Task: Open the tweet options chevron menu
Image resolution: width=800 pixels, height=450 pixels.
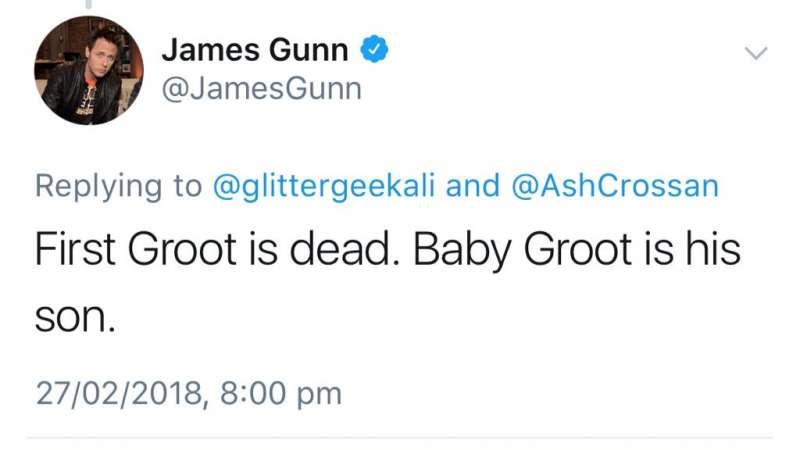Action: tap(757, 52)
